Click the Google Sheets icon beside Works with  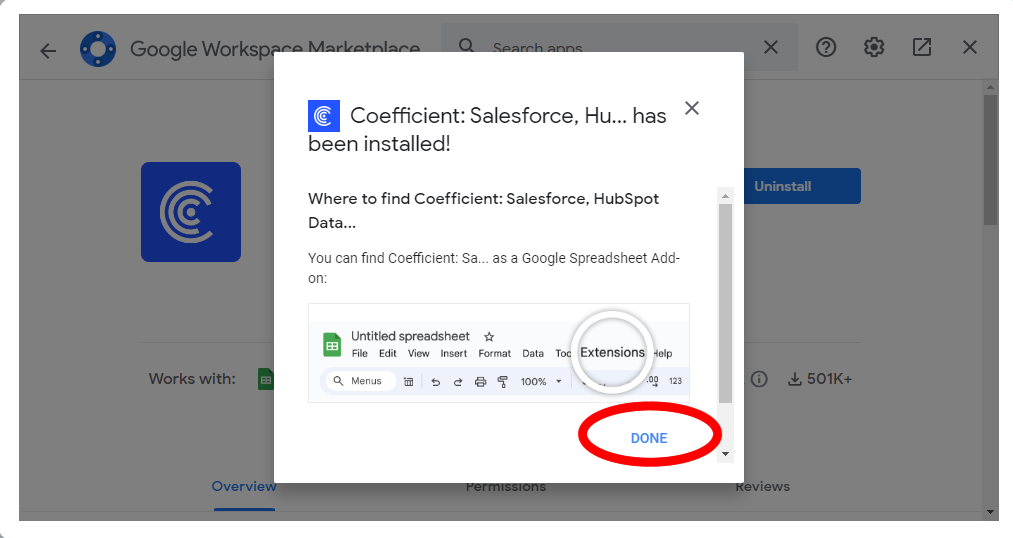click(x=266, y=379)
